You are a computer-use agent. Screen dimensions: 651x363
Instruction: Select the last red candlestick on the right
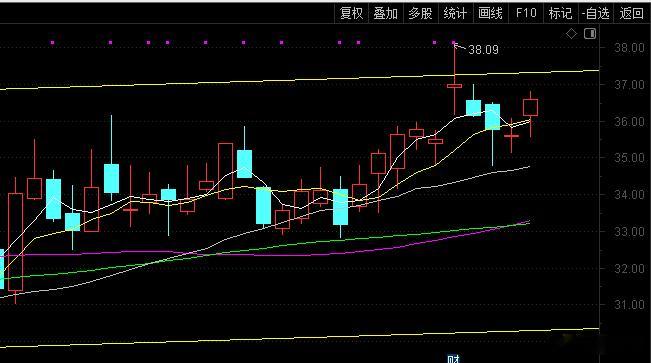tap(531, 108)
